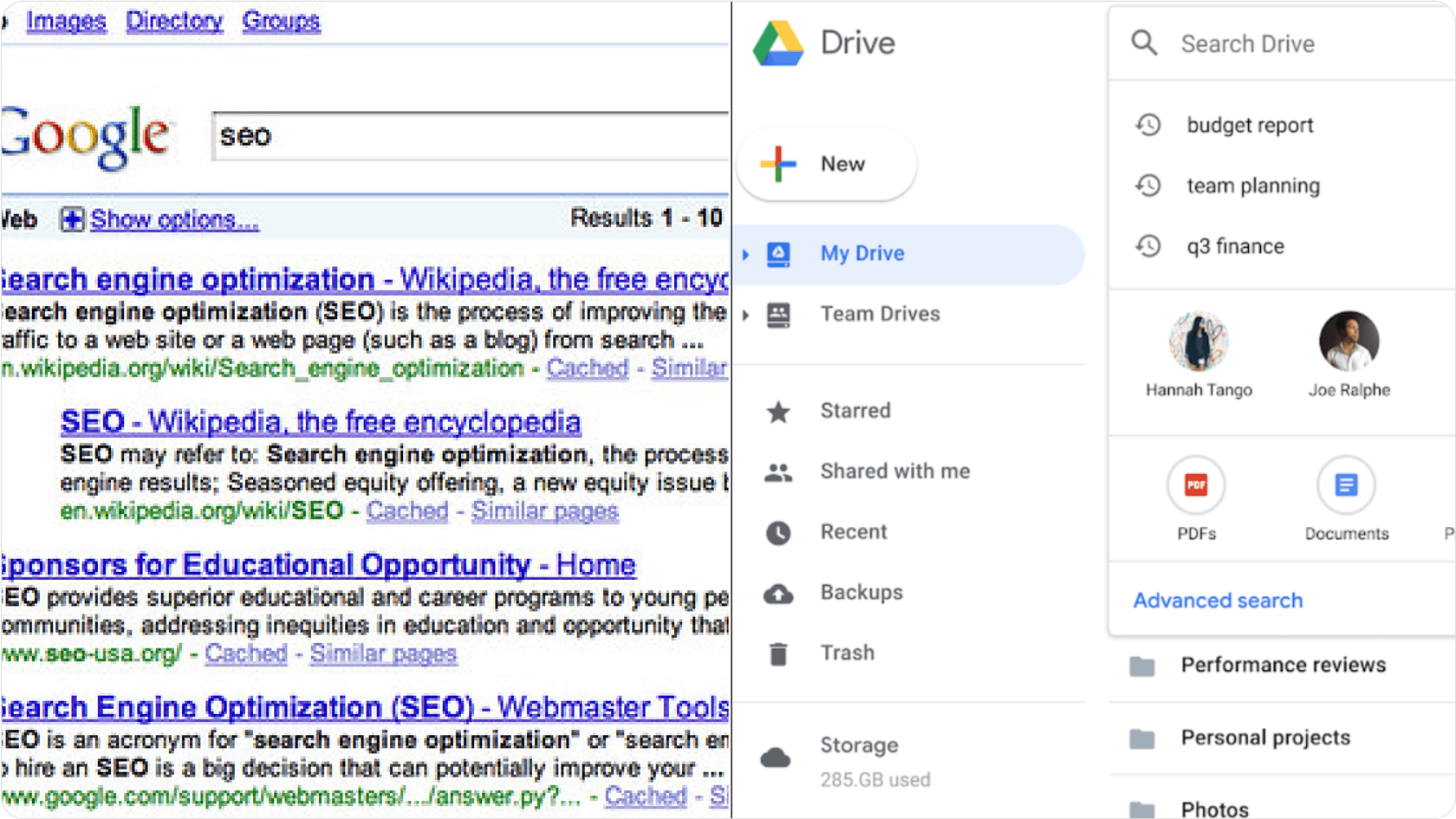Open Backups in the Drive sidebar

tap(861, 593)
